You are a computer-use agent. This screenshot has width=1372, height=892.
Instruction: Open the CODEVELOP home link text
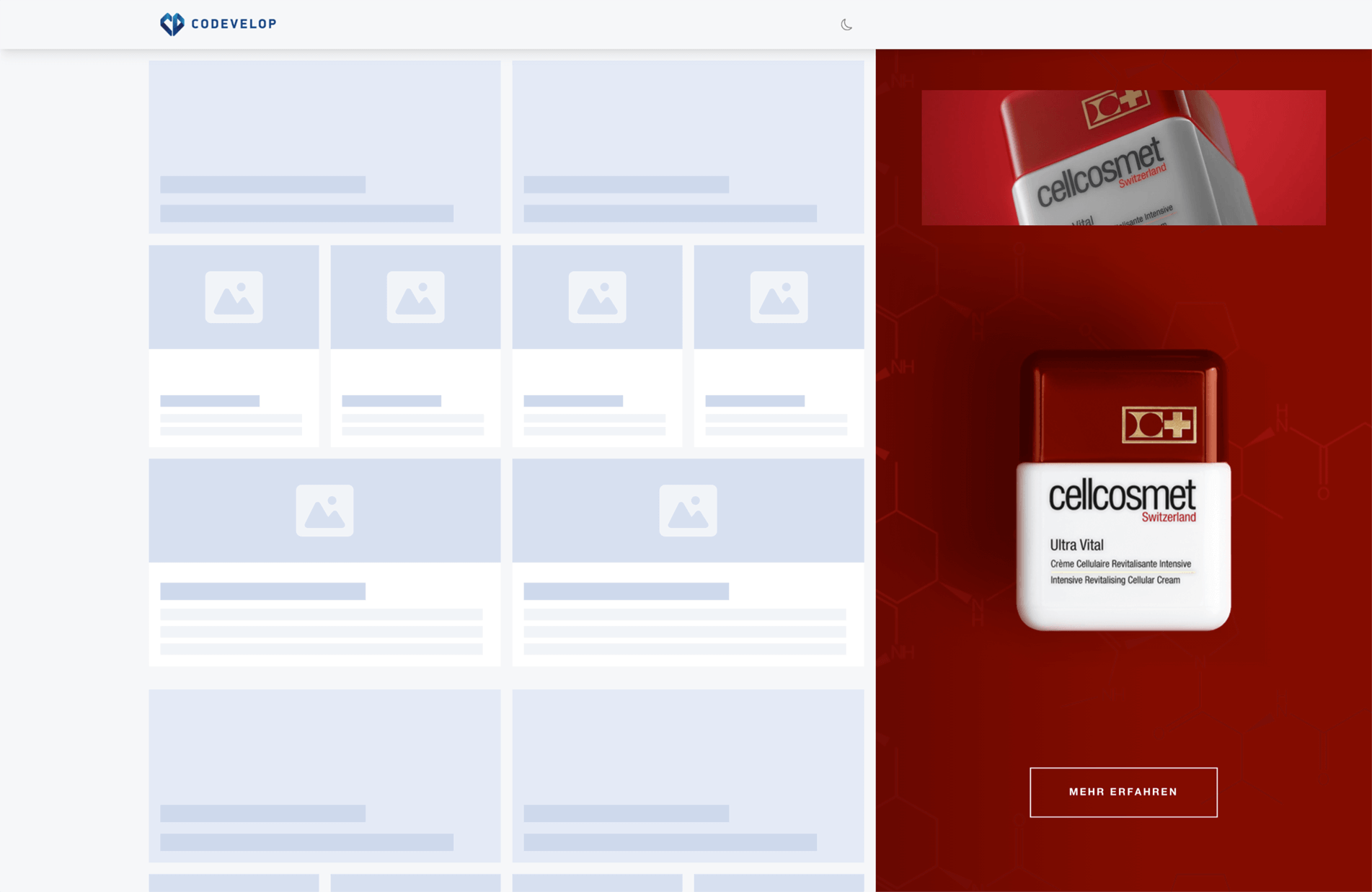click(x=234, y=24)
